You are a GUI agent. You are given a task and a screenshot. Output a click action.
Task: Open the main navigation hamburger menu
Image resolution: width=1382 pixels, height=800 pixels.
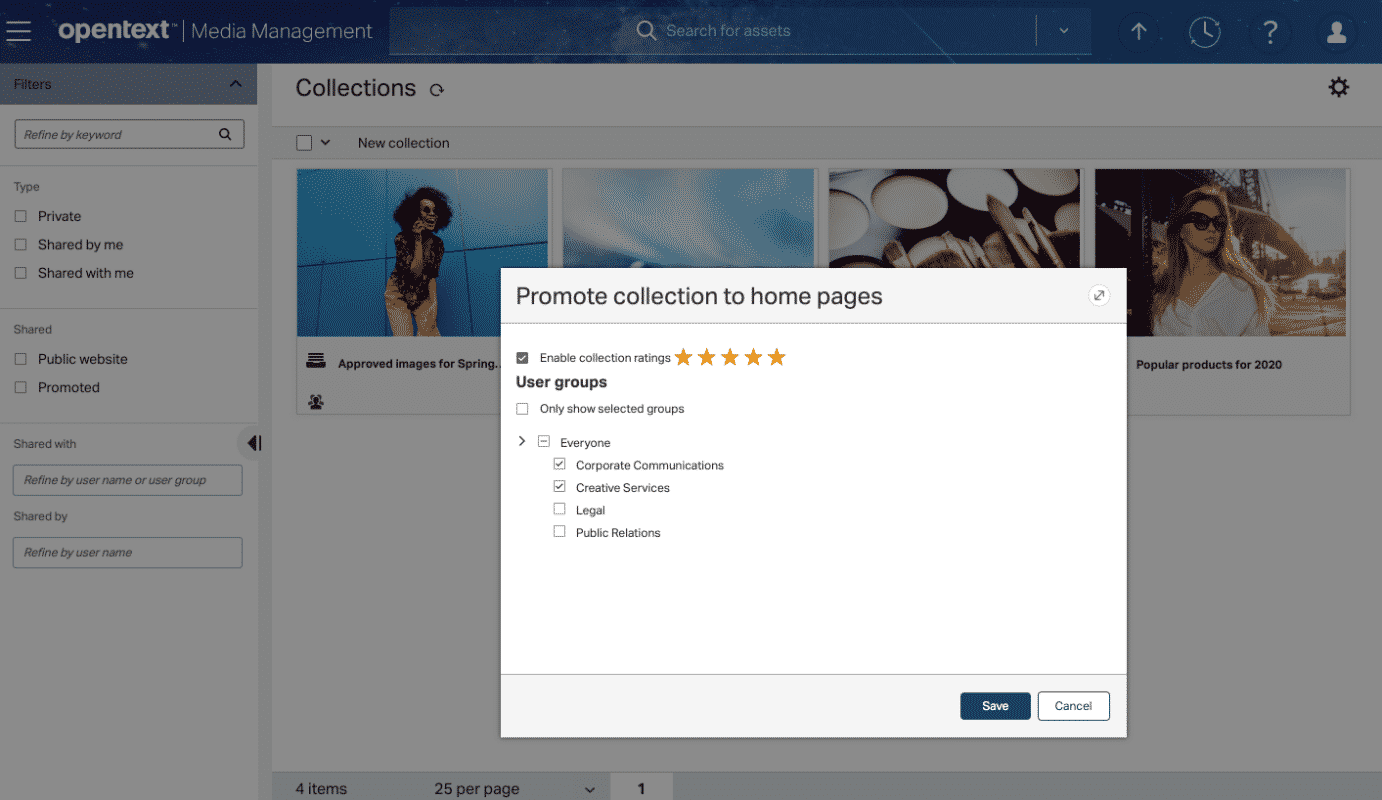tap(18, 30)
